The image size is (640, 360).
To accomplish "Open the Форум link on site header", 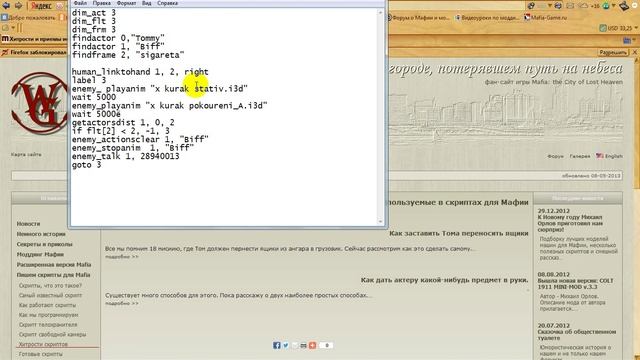I will tap(555, 156).
